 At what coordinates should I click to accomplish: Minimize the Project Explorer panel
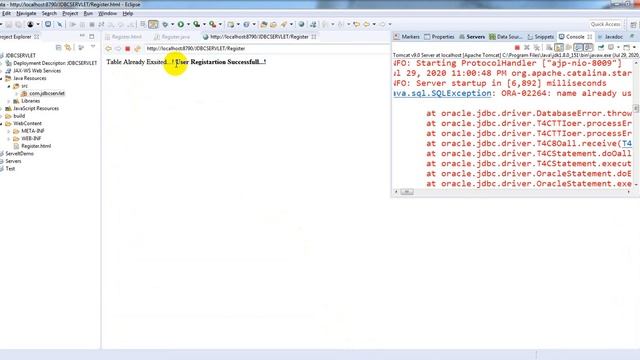click(x=82, y=36)
